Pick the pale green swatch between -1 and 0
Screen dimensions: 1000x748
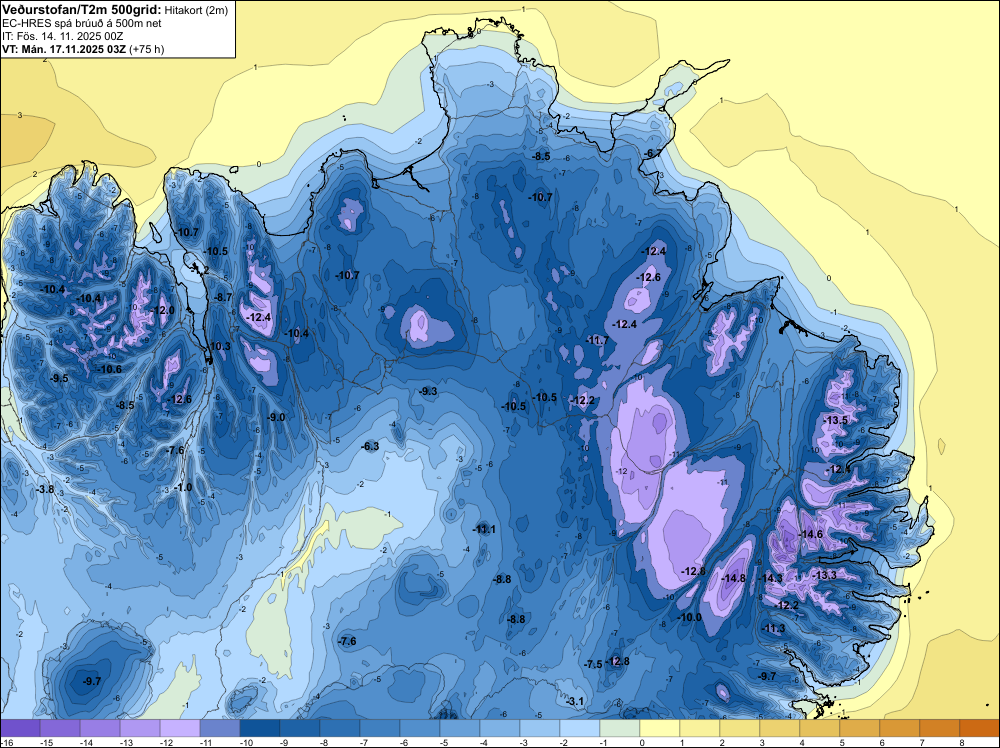(x=620, y=728)
